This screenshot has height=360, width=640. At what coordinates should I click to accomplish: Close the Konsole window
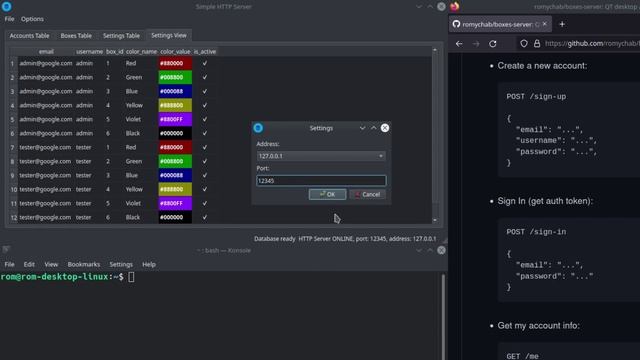pyautogui.click(x=441, y=250)
